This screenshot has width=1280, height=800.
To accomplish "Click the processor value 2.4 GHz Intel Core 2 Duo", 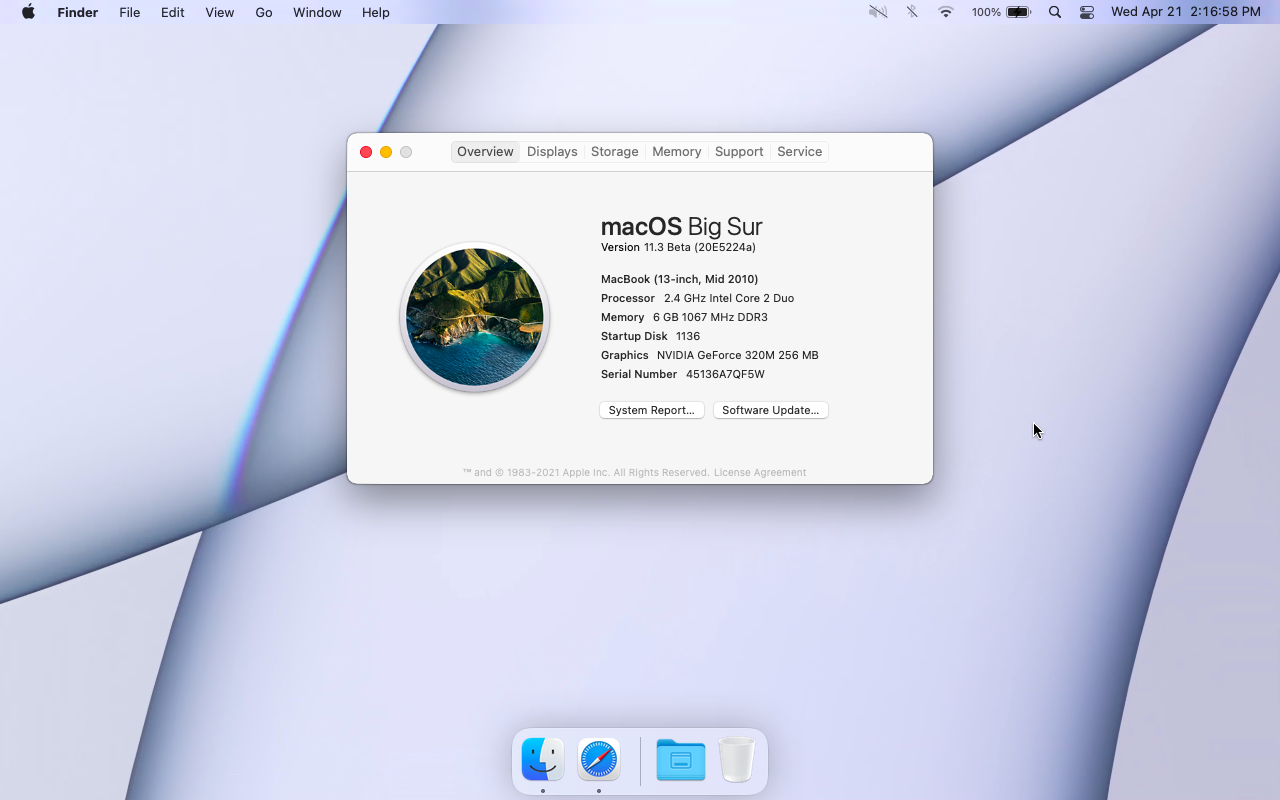I will pos(729,298).
